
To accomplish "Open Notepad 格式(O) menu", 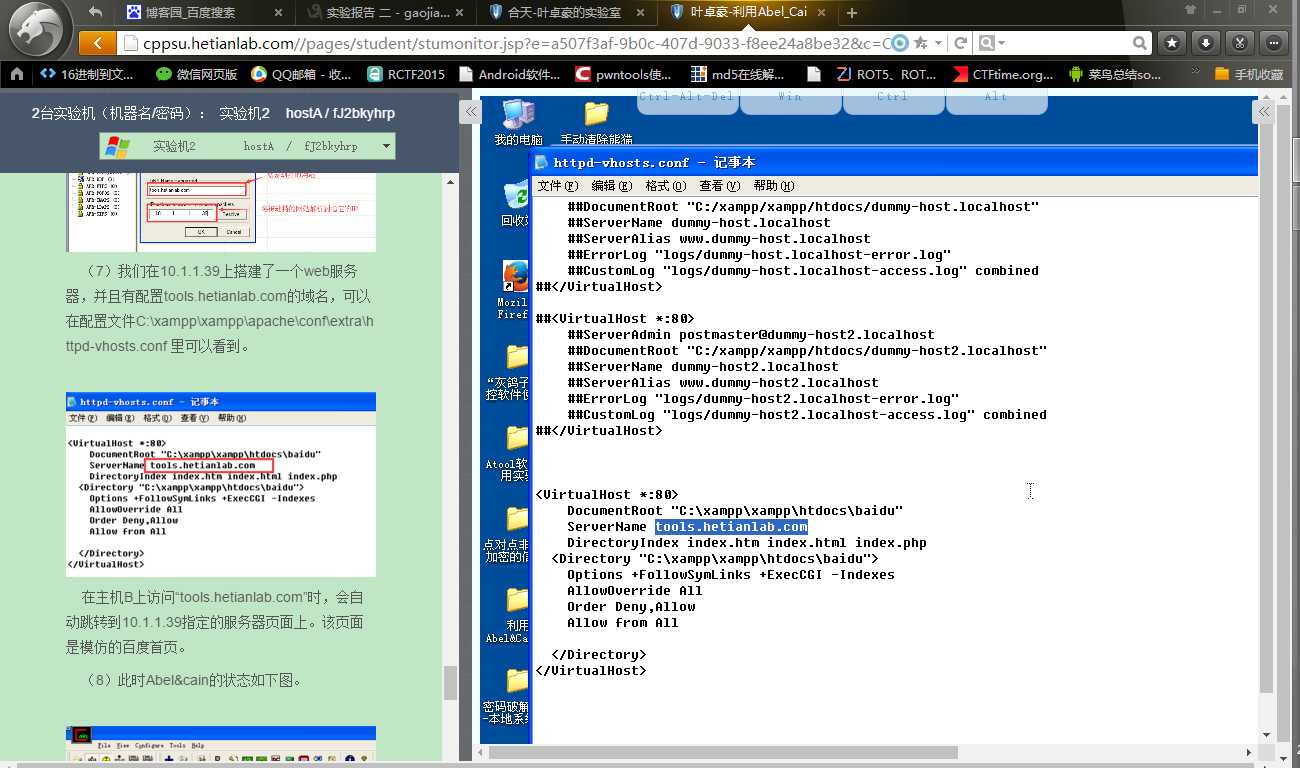I will [666, 186].
